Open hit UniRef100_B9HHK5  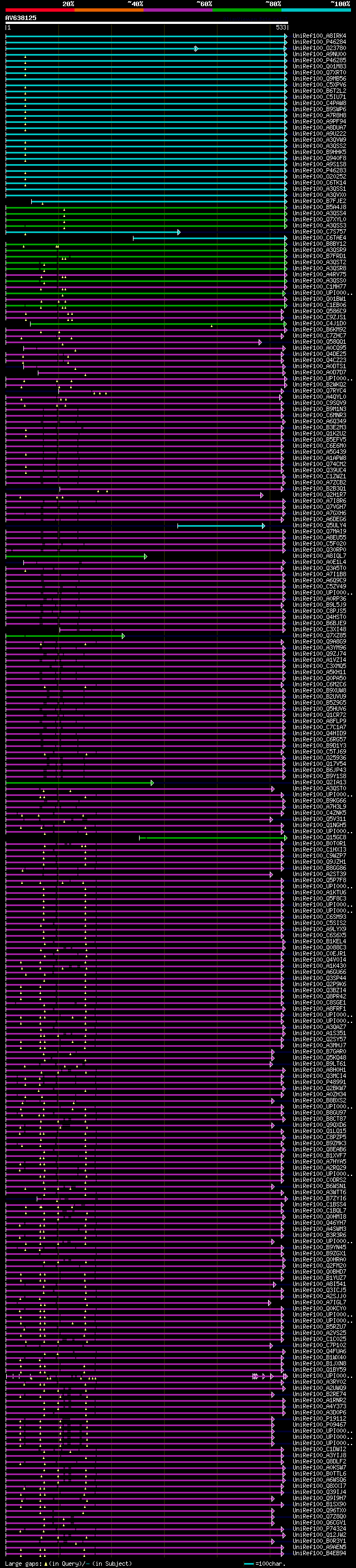319,152
